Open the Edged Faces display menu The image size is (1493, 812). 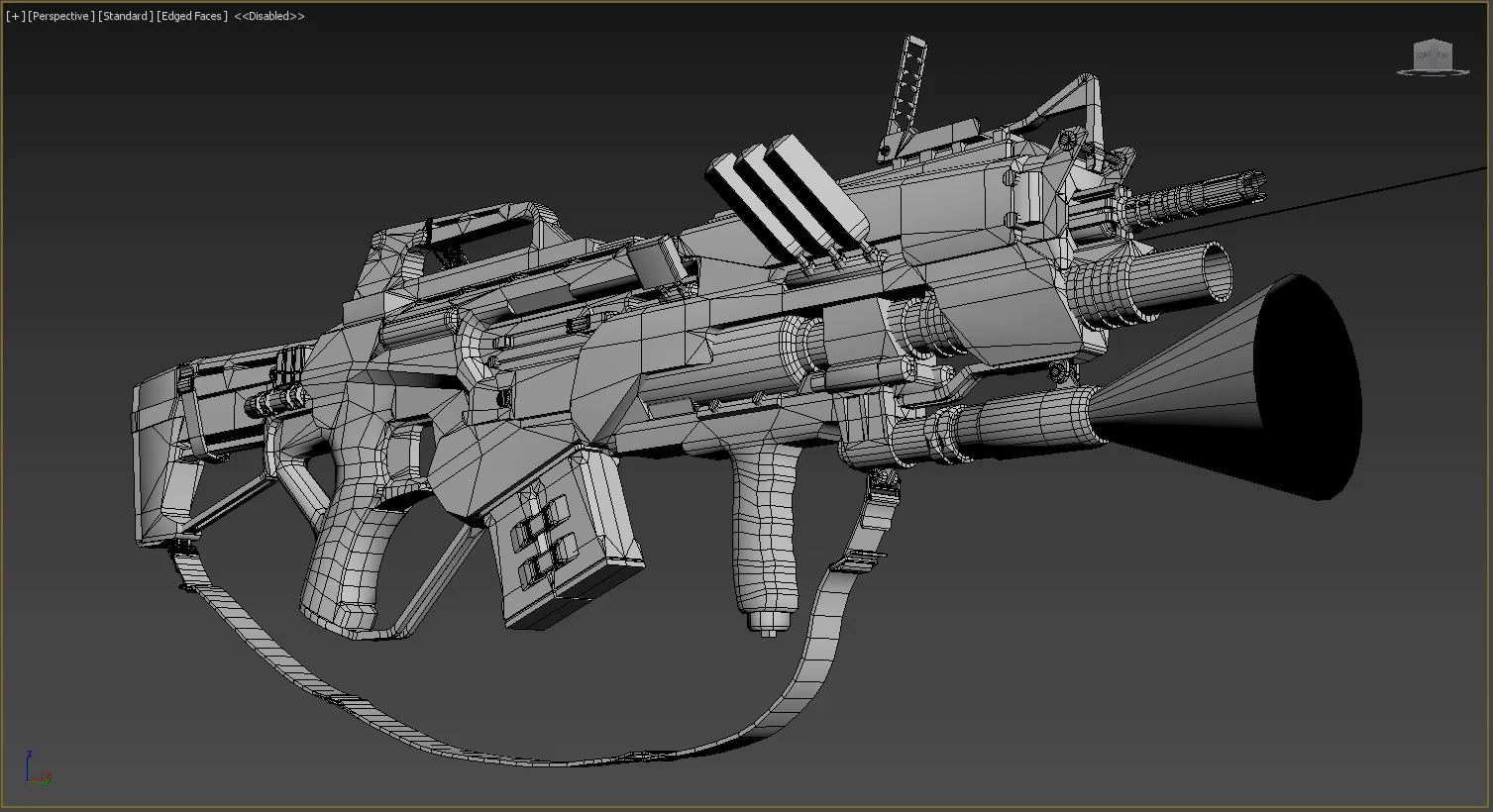pos(192,16)
